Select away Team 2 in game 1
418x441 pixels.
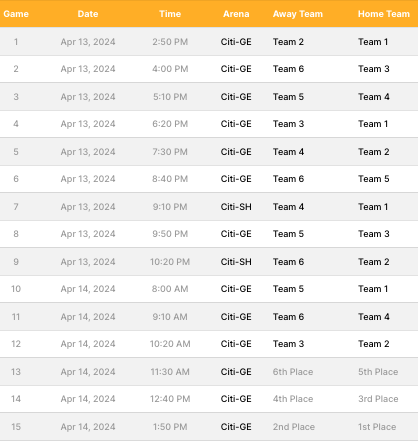[x=288, y=42]
